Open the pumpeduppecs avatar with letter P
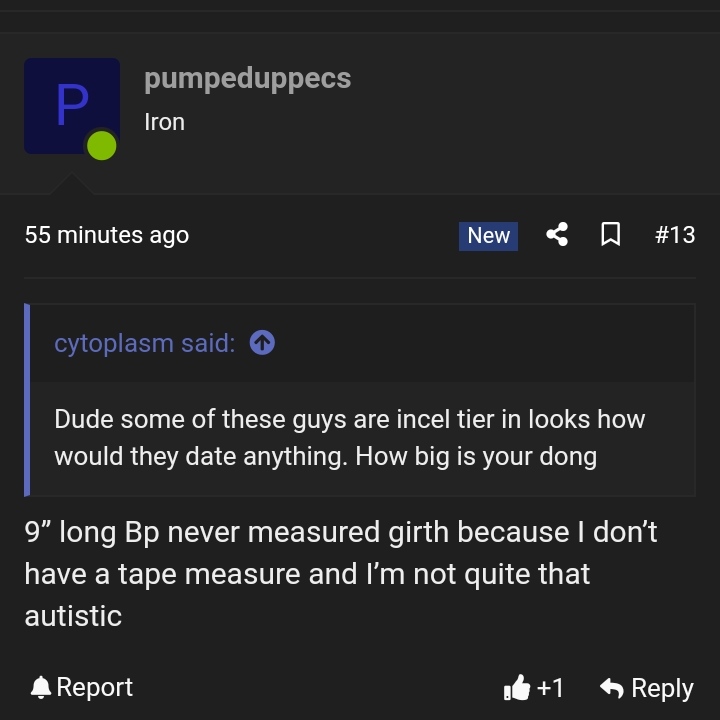Image resolution: width=720 pixels, height=720 pixels. pyautogui.click(x=72, y=106)
